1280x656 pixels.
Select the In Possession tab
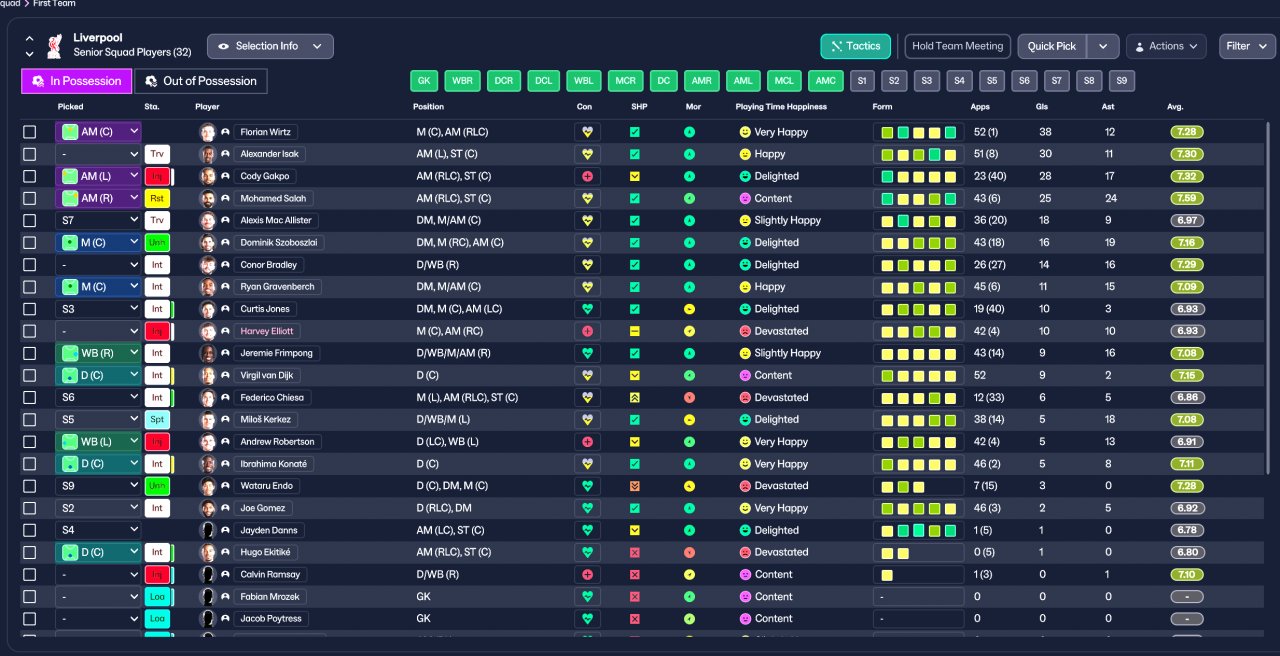pyautogui.click(x=77, y=81)
